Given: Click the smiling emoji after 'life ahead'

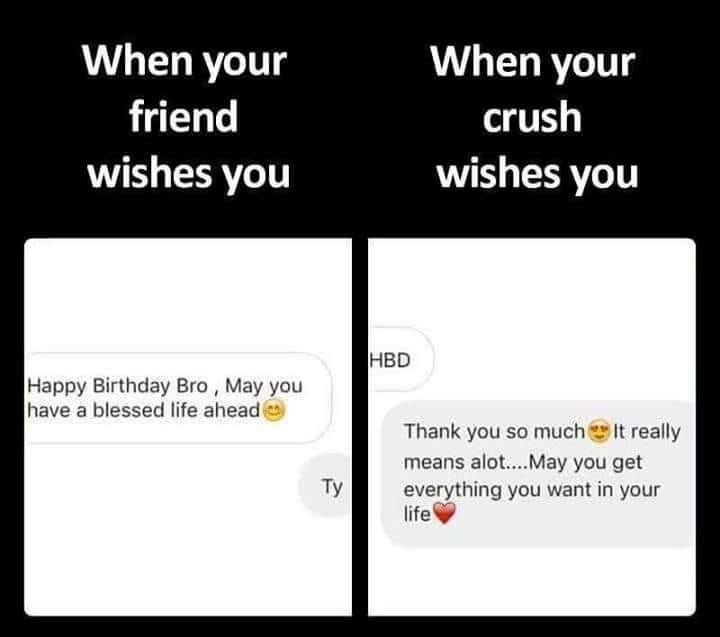Looking at the screenshot, I should pyautogui.click(x=274, y=411).
